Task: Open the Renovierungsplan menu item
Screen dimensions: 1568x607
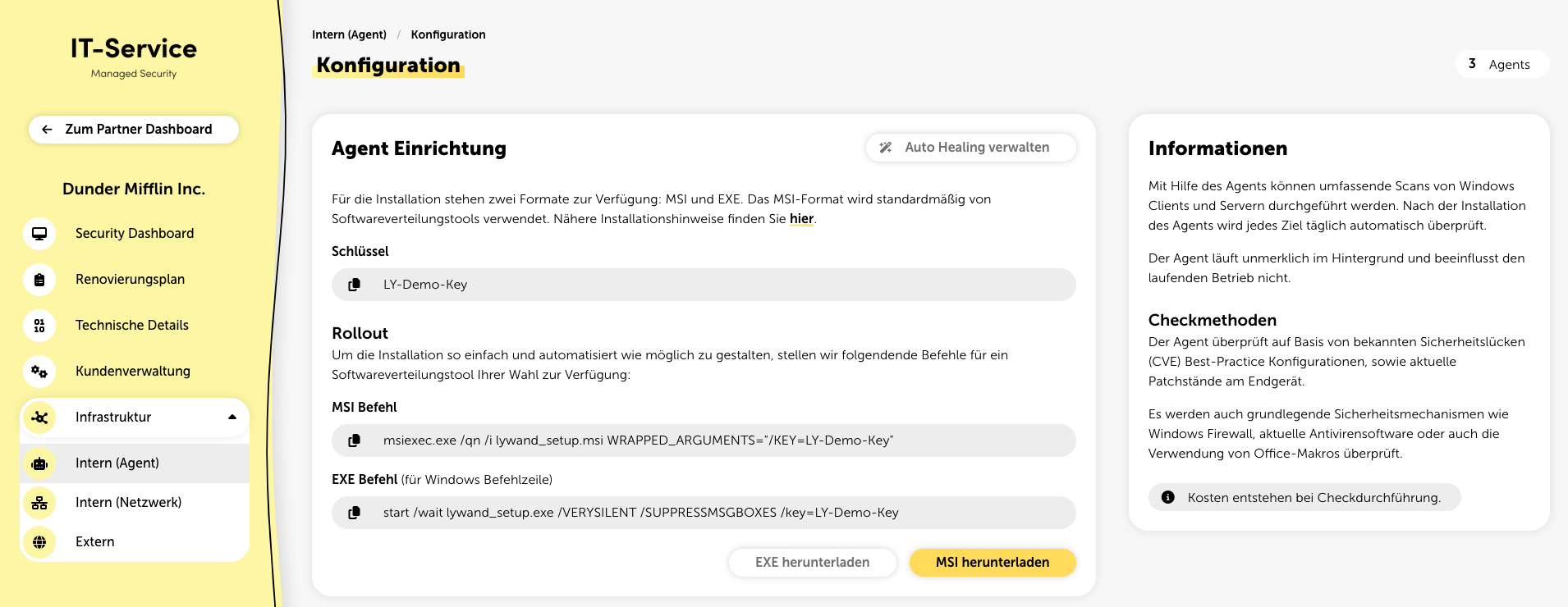Action: coord(130,280)
